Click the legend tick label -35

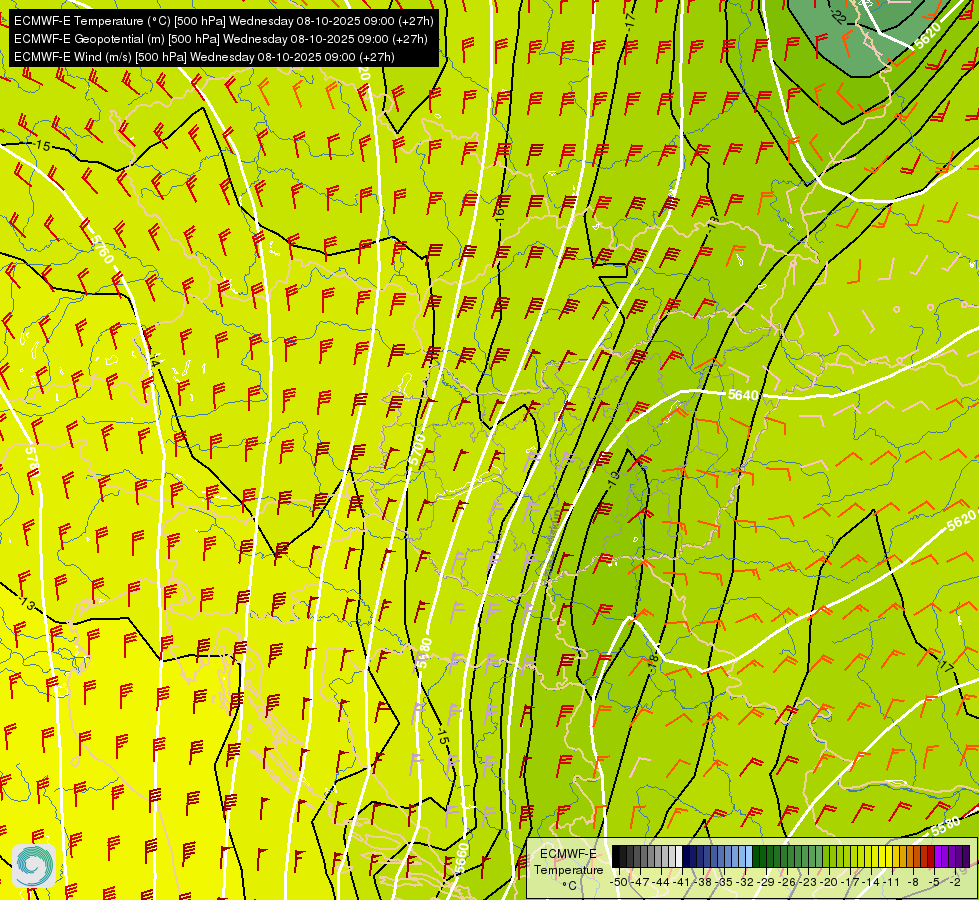(724, 882)
